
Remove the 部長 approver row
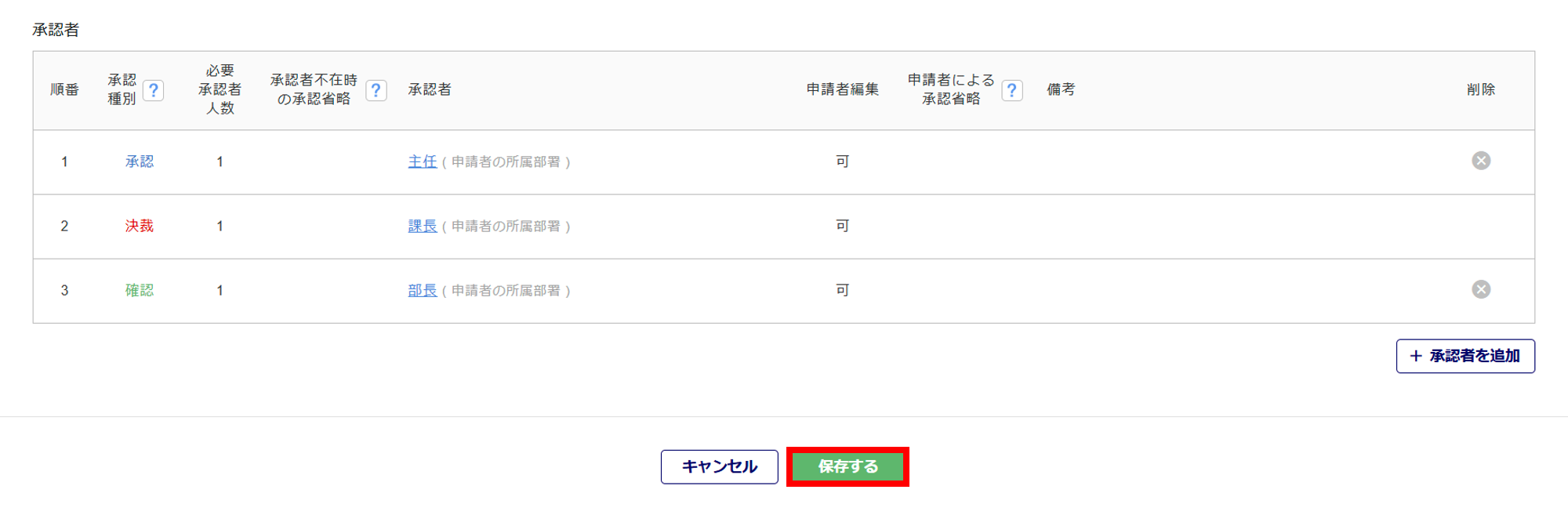pos(1480,289)
